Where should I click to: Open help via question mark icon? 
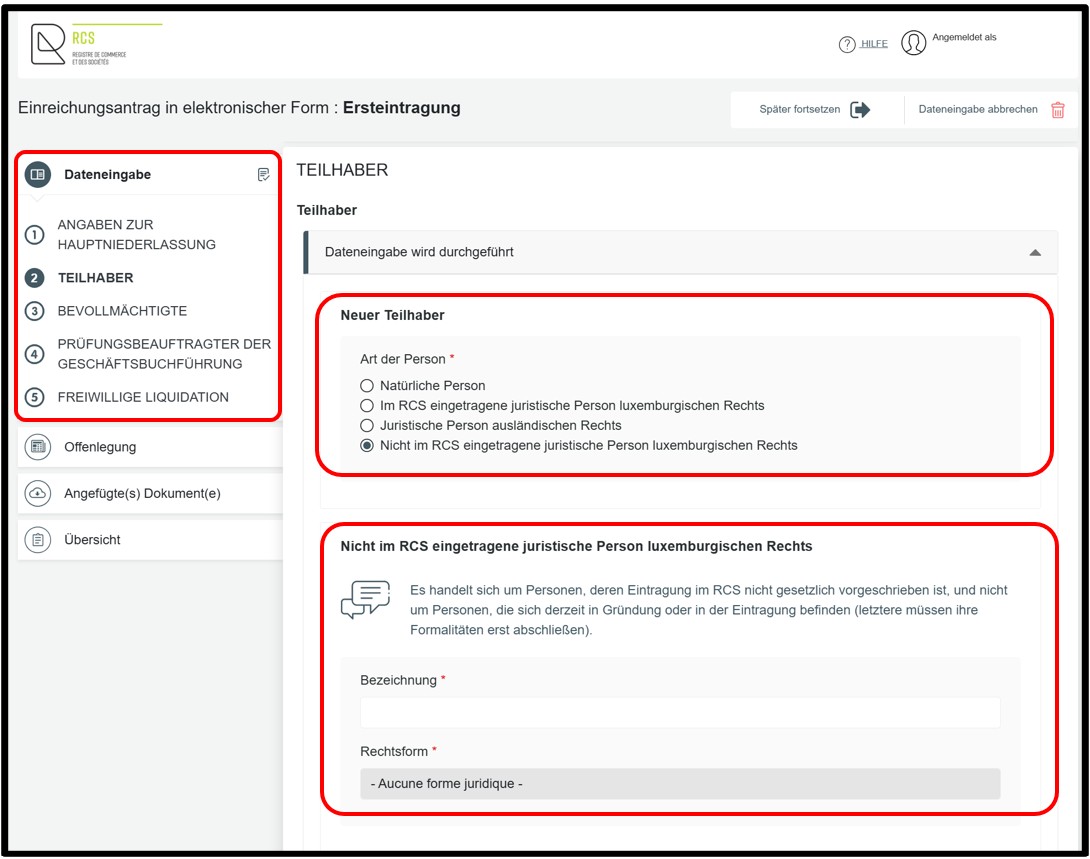(x=847, y=44)
